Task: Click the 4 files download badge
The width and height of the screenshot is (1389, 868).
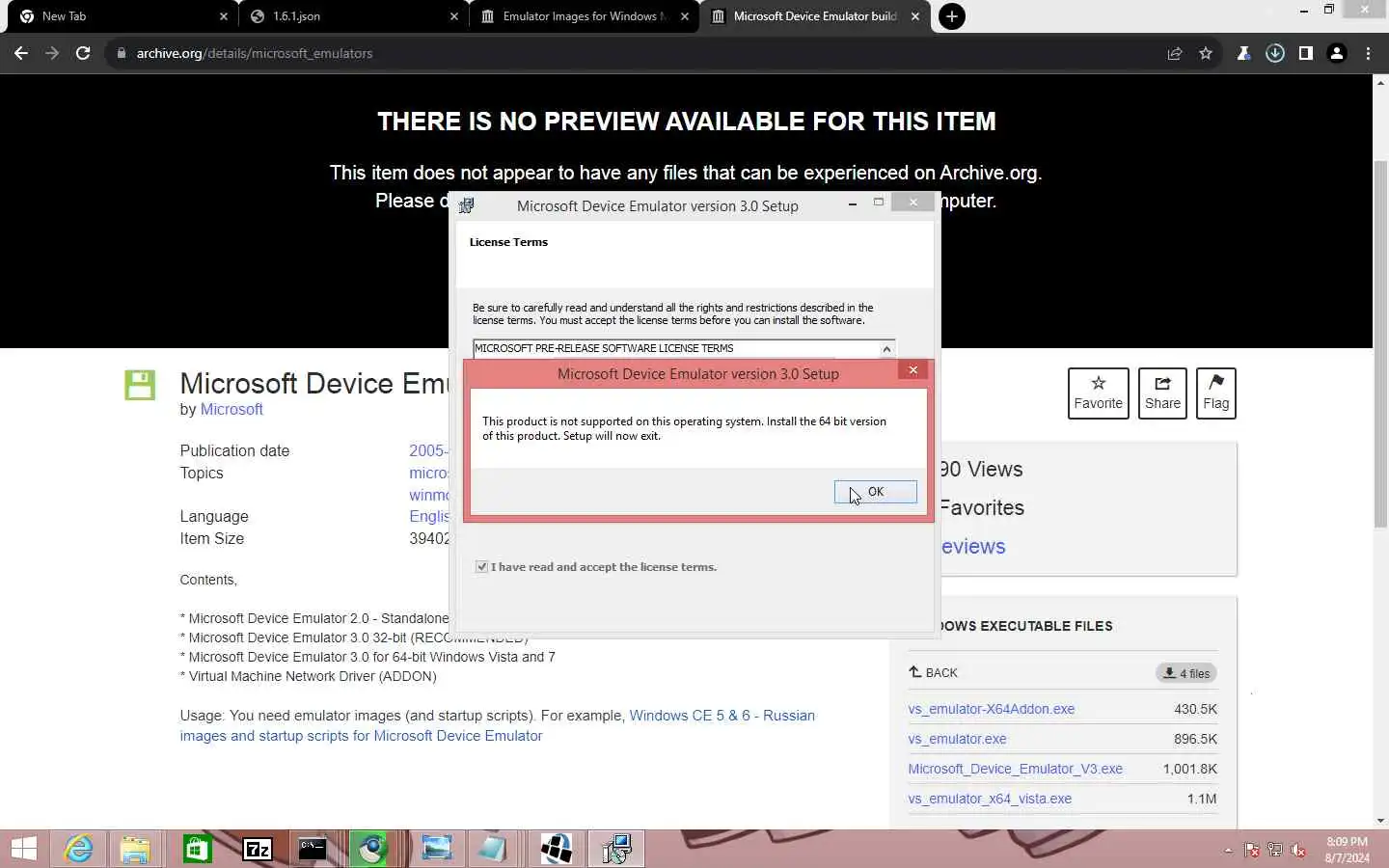Action: (x=1186, y=673)
